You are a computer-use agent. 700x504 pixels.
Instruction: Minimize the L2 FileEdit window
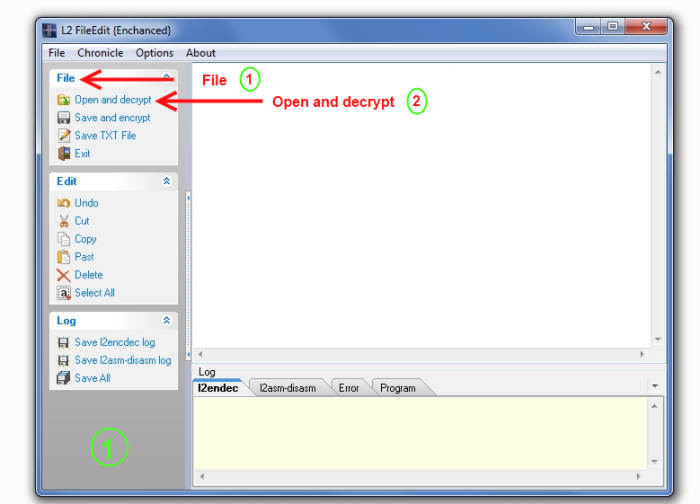[588, 27]
